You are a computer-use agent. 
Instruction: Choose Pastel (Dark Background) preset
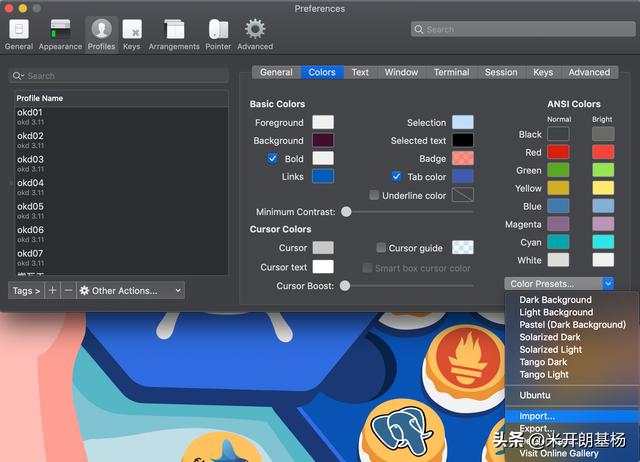point(571,324)
